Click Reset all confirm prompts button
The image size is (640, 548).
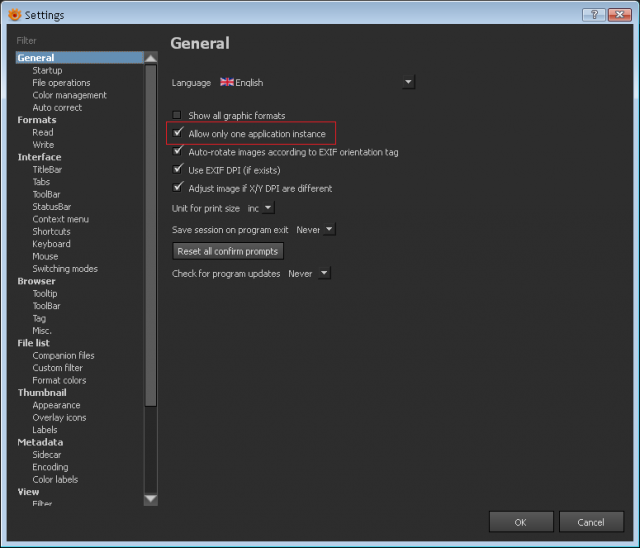coord(228,251)
